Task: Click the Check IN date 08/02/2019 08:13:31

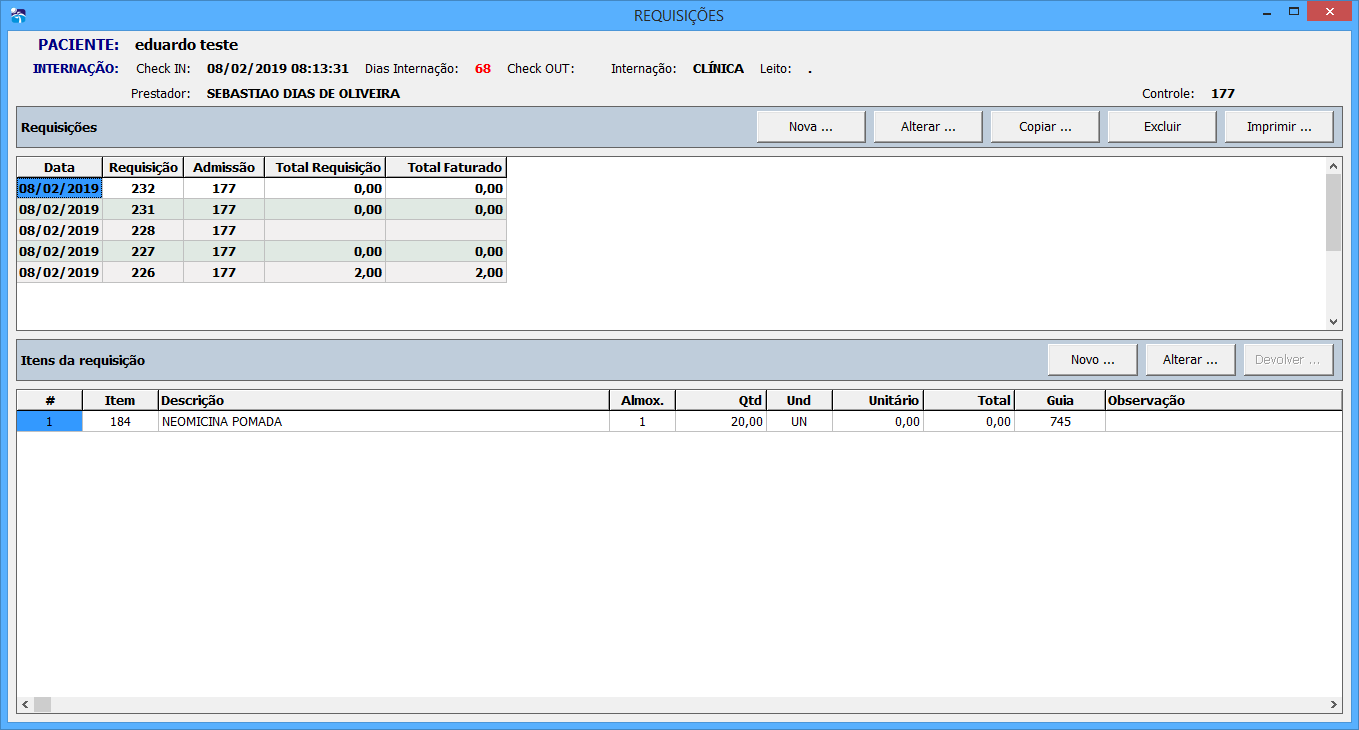Action: click(278, 69)
